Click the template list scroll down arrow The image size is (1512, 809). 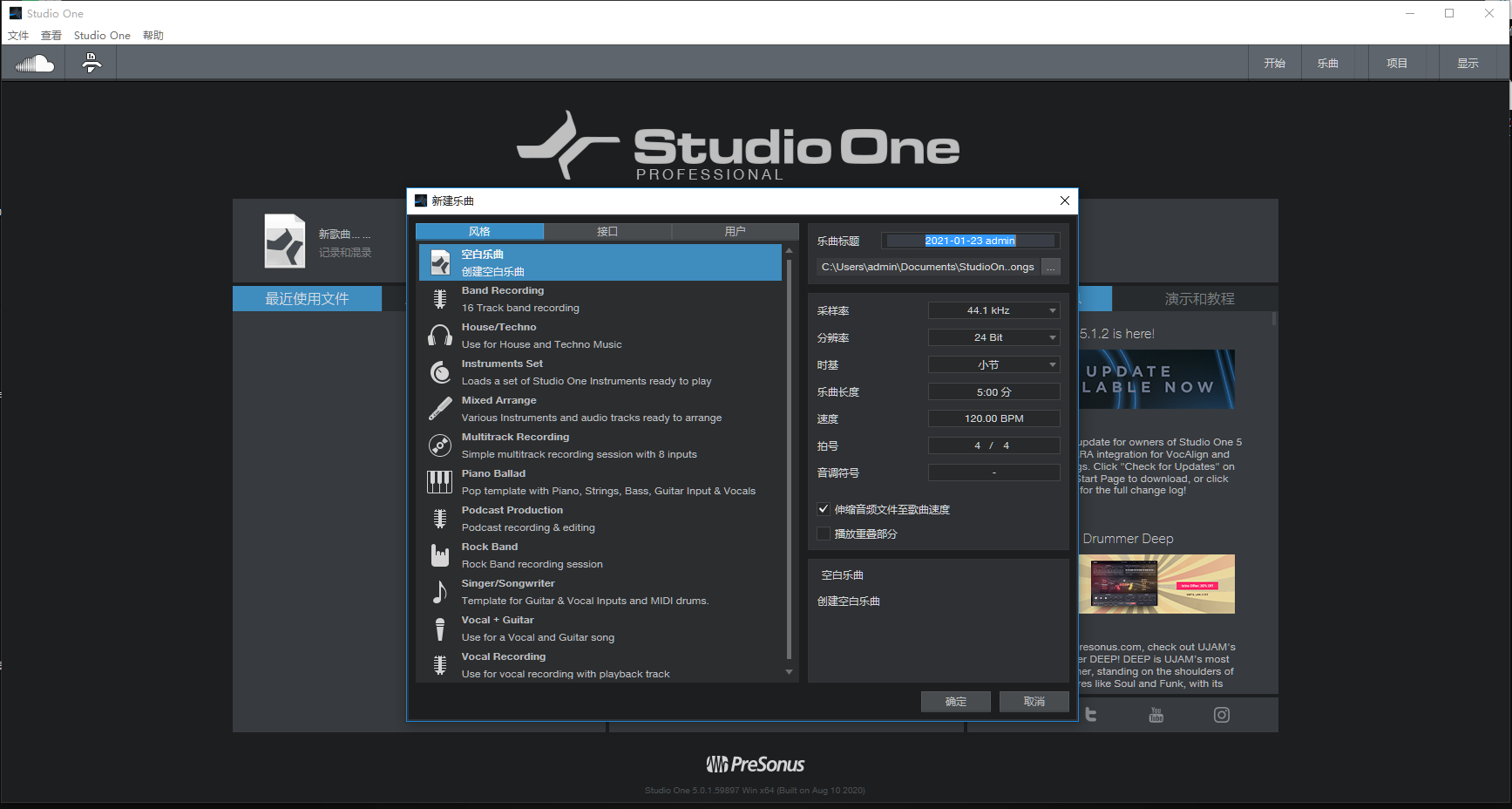click(790, 672)
